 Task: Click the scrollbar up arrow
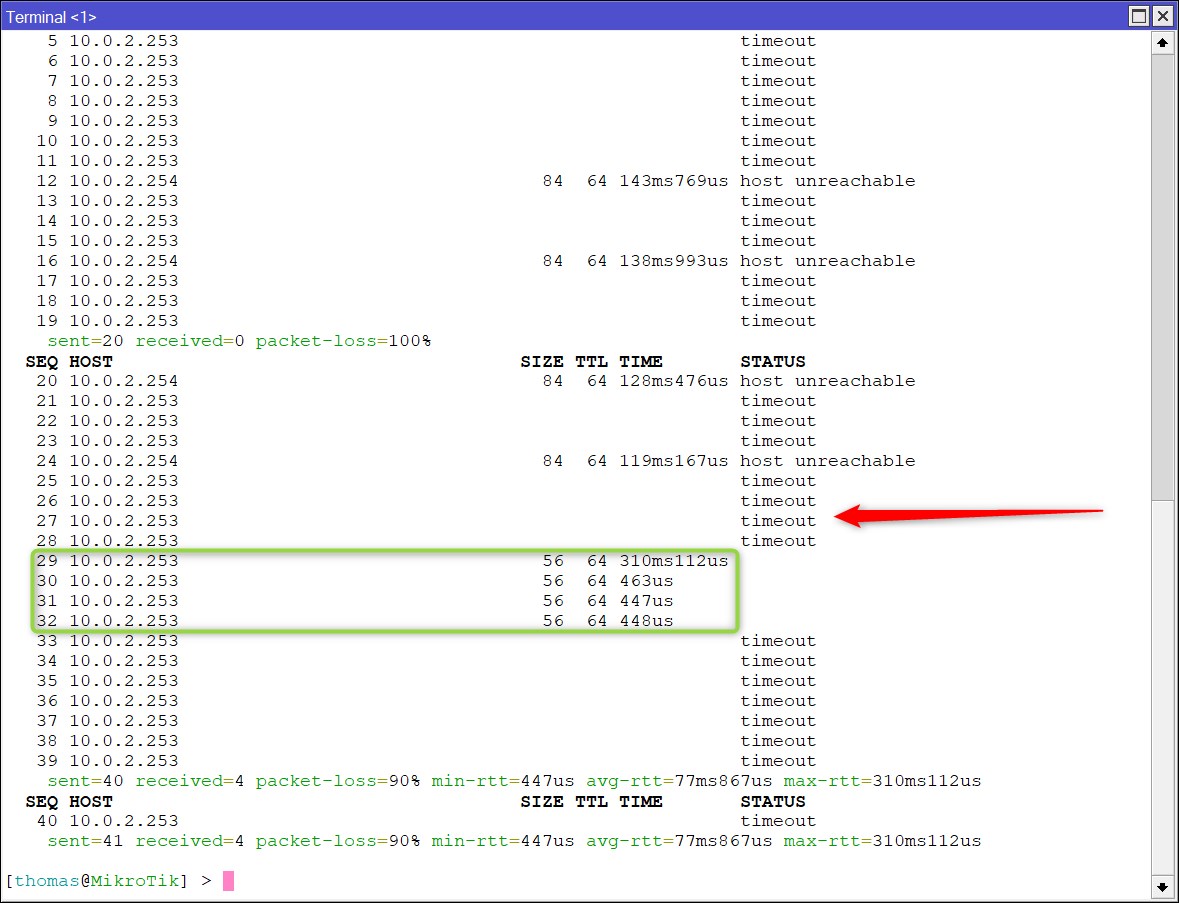point(1162,42)
